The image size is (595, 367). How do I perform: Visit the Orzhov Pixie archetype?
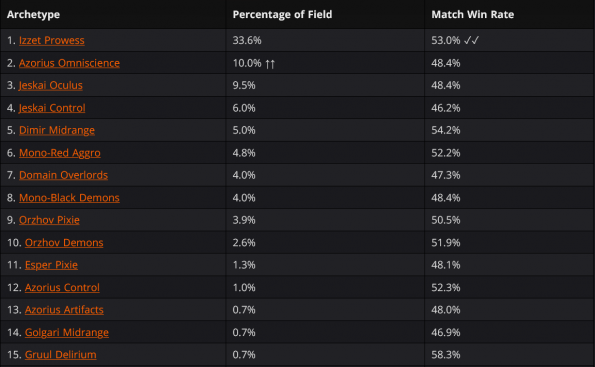click(49, 220)
